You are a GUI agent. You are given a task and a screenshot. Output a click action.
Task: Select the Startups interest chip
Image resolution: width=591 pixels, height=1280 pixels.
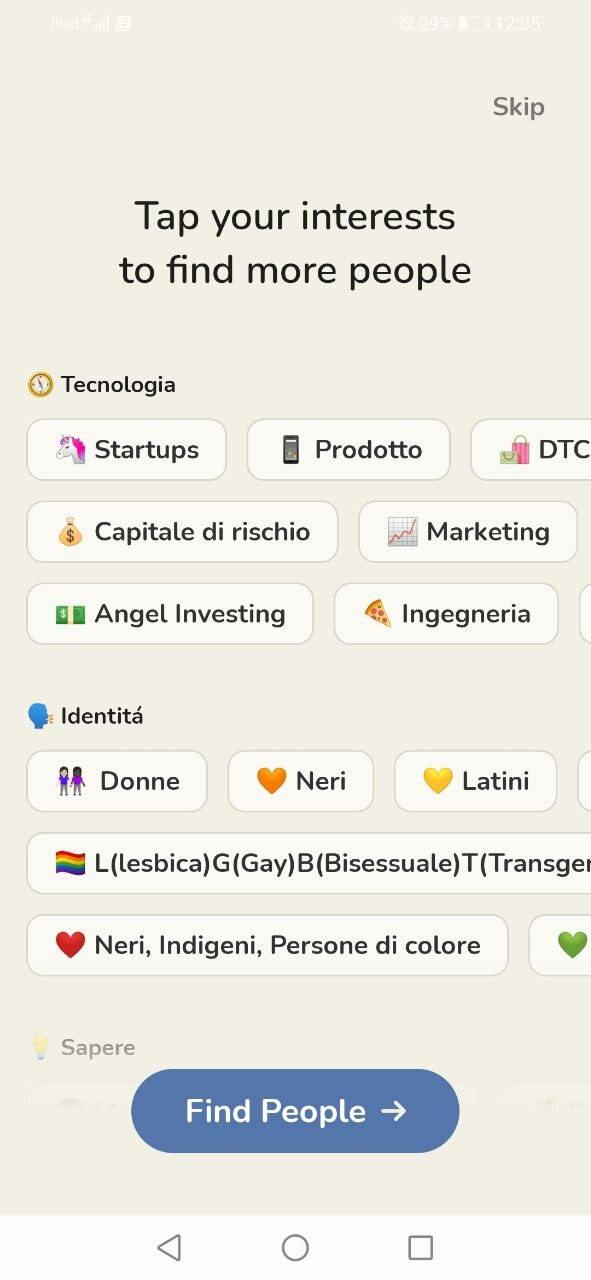point(126,450)
